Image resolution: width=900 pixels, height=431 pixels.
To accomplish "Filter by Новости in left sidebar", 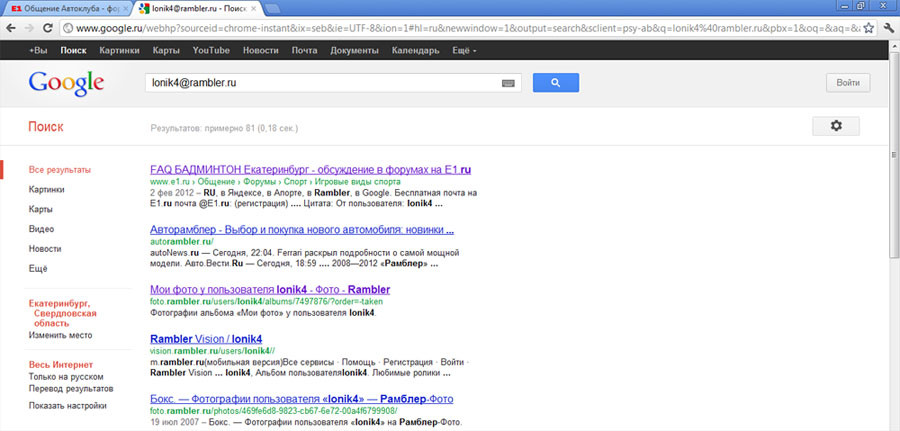I will click(45, 249).
